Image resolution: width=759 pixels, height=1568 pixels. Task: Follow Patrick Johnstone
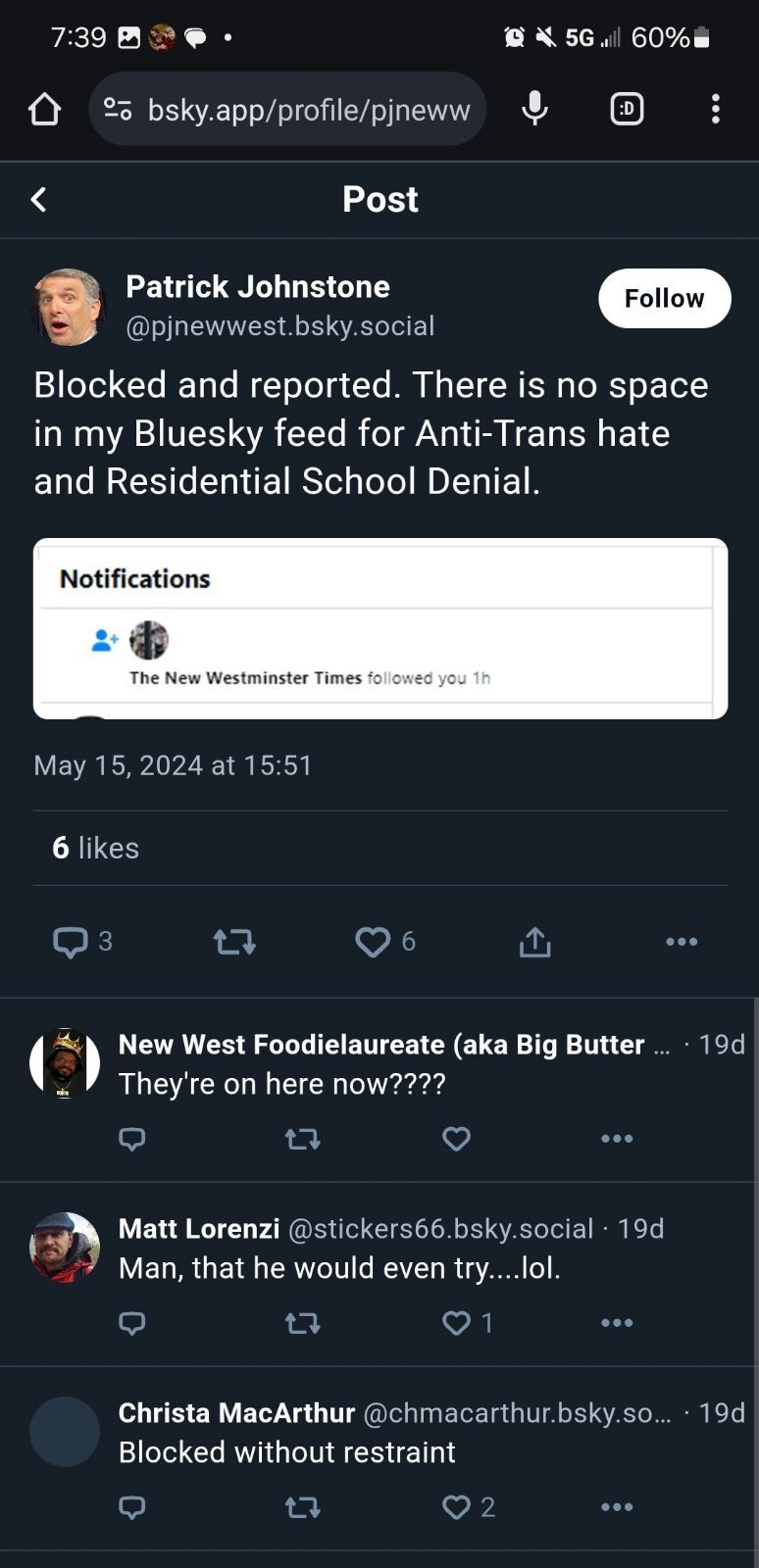[x=664, y=298]
